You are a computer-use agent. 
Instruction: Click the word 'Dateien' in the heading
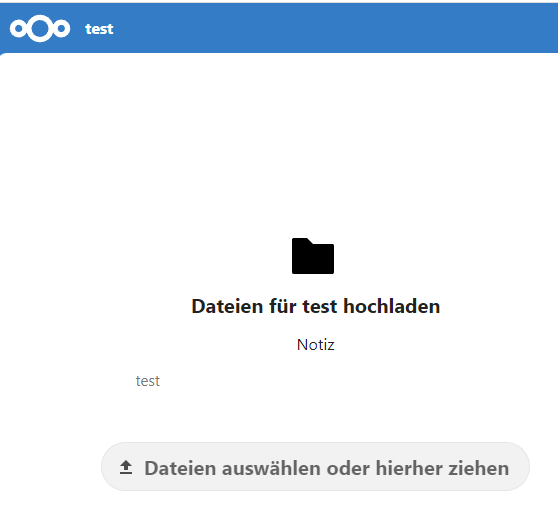tap(227, 306)
